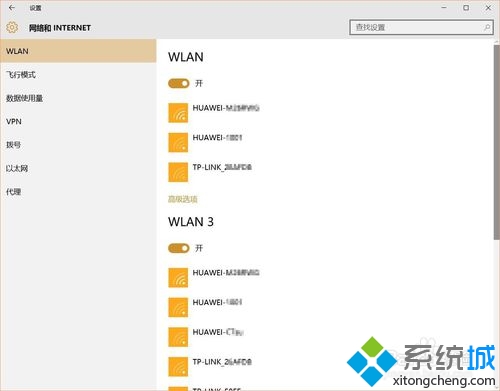This screenshot has height=391, width=500.
Task: Click the search magnifier icon
Action: tap(487, 27)
